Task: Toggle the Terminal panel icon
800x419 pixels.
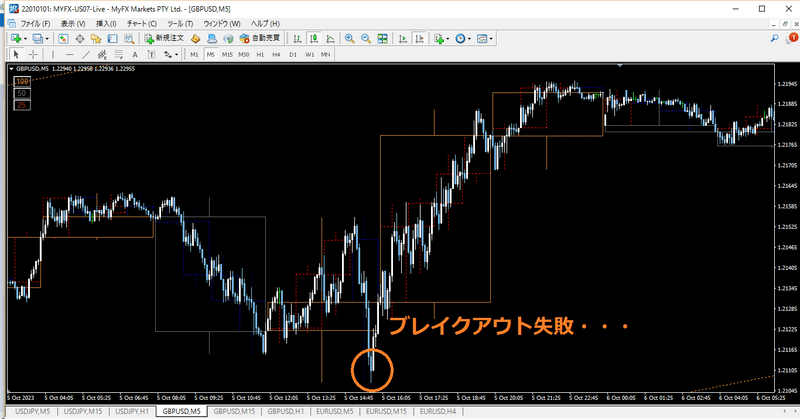Action: pyautogui.click(x=112, y=38)
